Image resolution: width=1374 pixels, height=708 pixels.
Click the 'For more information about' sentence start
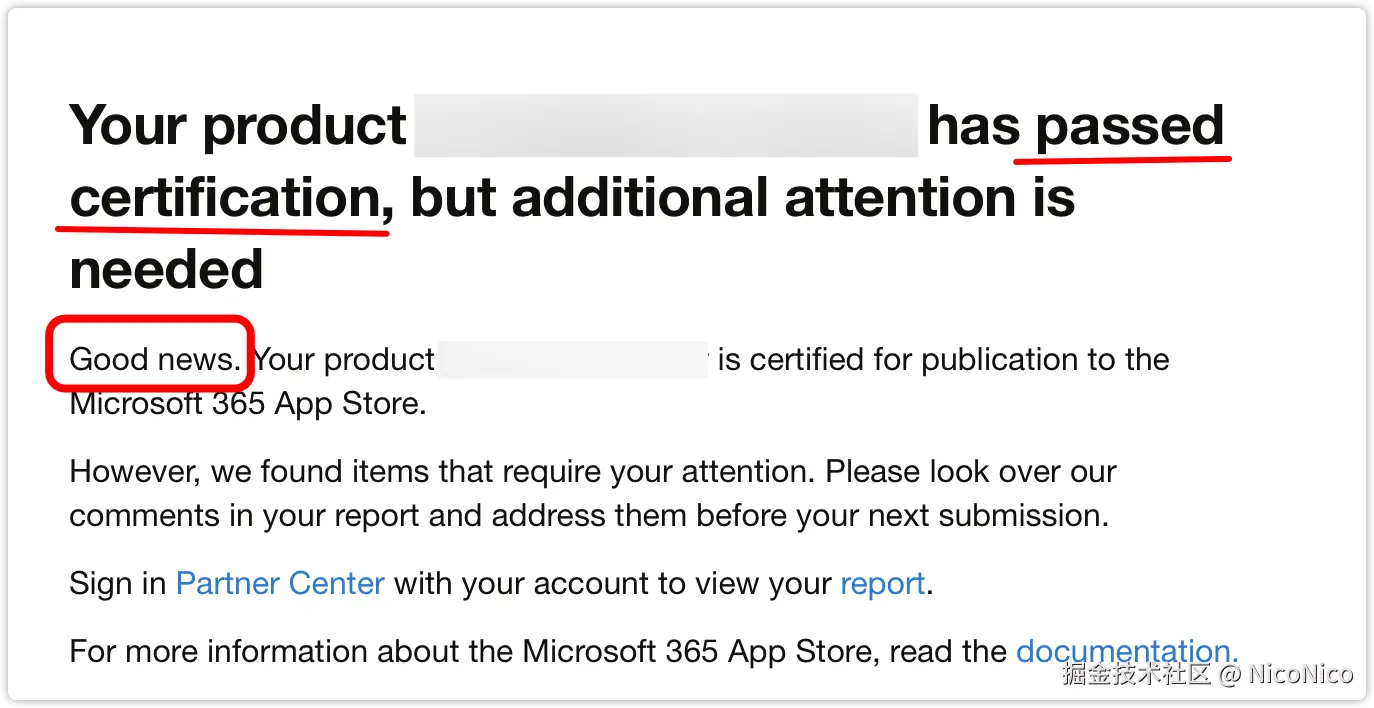click(290, 652)
